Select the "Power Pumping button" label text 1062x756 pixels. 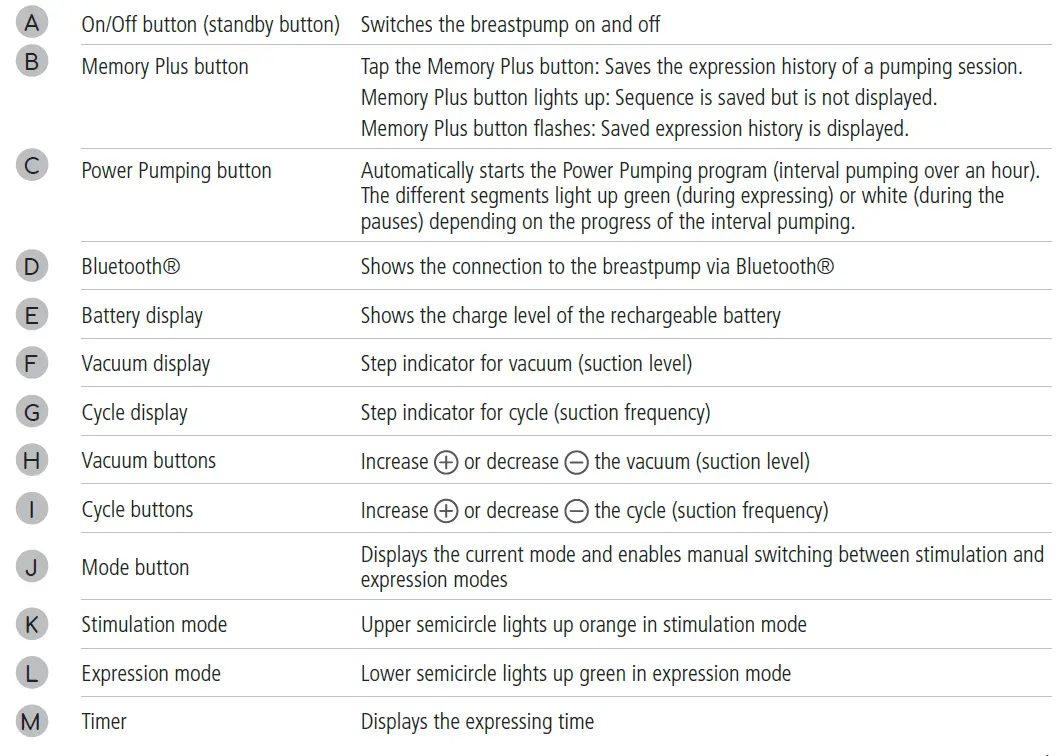(x=176, y=170)
